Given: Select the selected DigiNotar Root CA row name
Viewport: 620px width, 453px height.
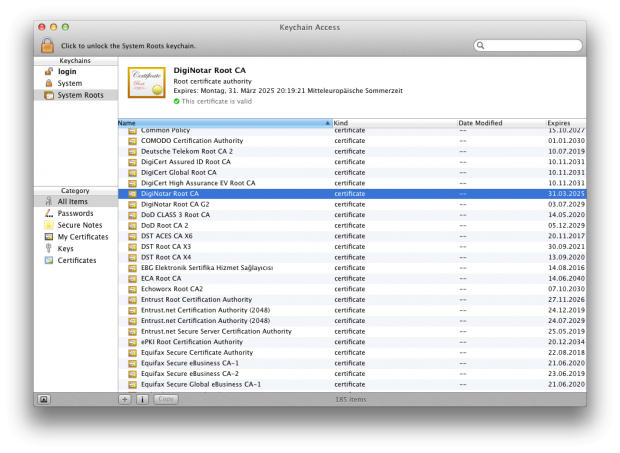Looking at the screenshot, I should pos(170,194).
